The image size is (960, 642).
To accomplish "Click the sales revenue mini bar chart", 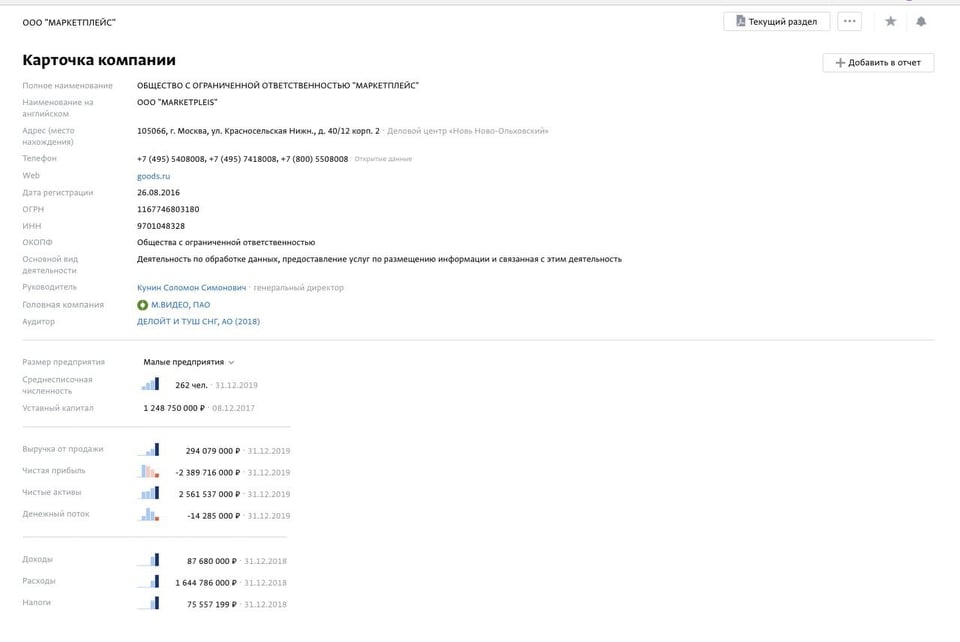I will (x=149, y=450).
